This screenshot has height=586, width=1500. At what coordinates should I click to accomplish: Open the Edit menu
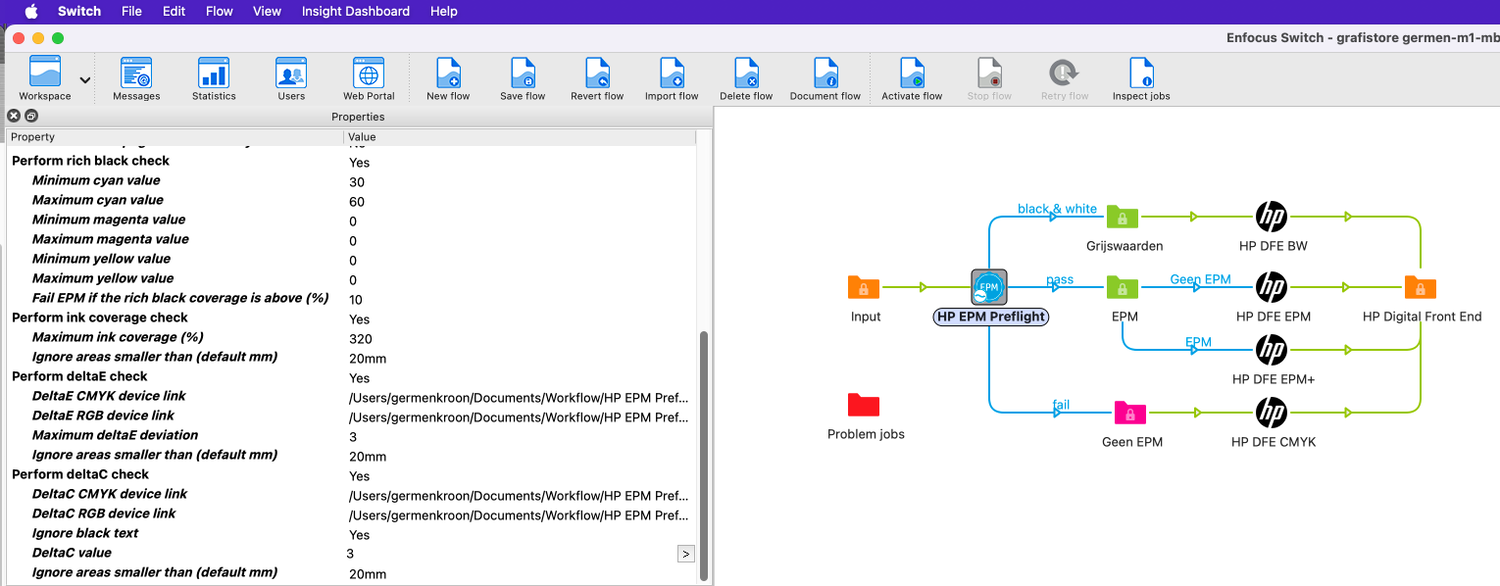(x=174, y=11)
